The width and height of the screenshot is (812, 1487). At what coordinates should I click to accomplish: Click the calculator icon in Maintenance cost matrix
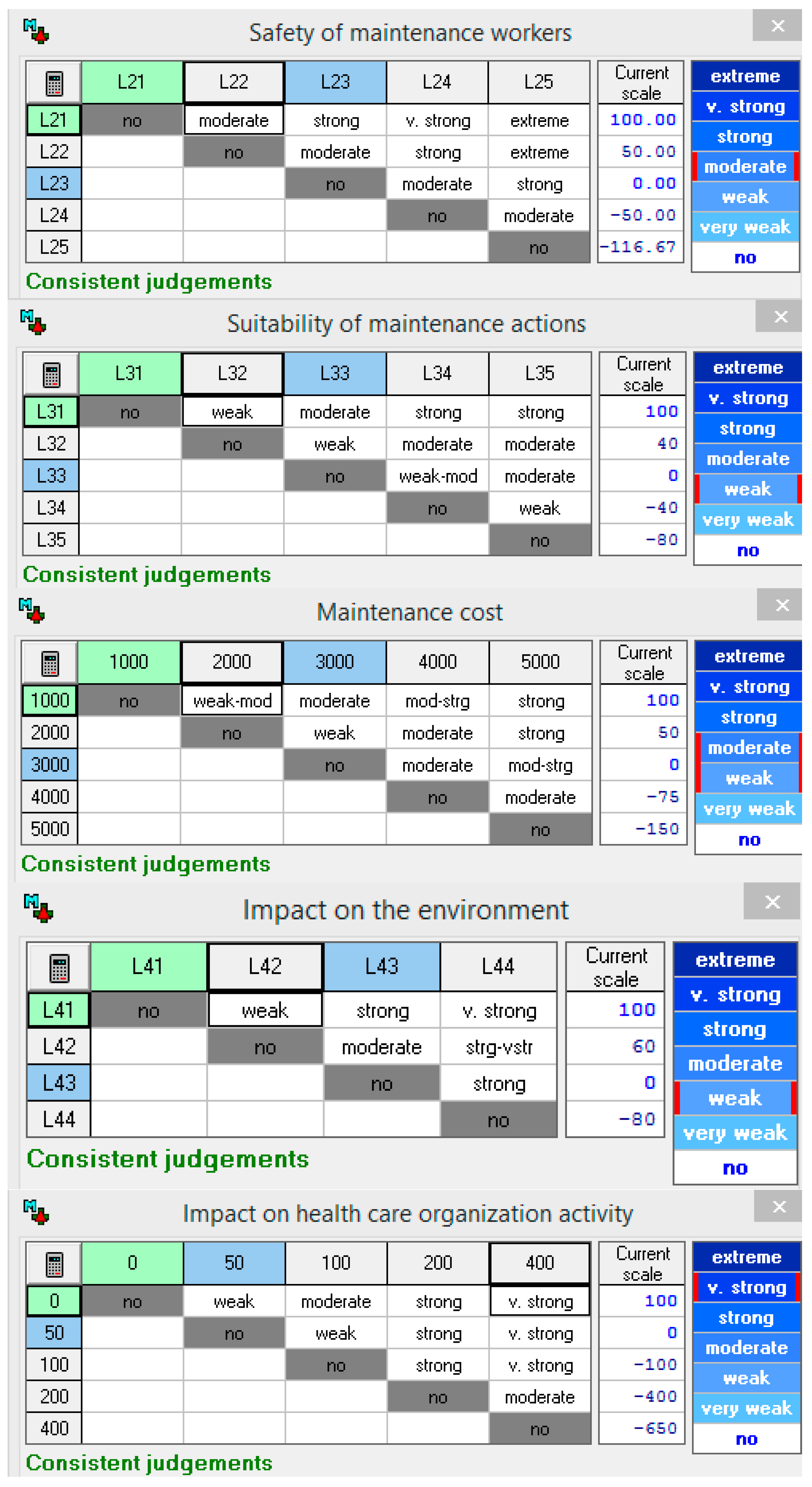click(50, 663)
